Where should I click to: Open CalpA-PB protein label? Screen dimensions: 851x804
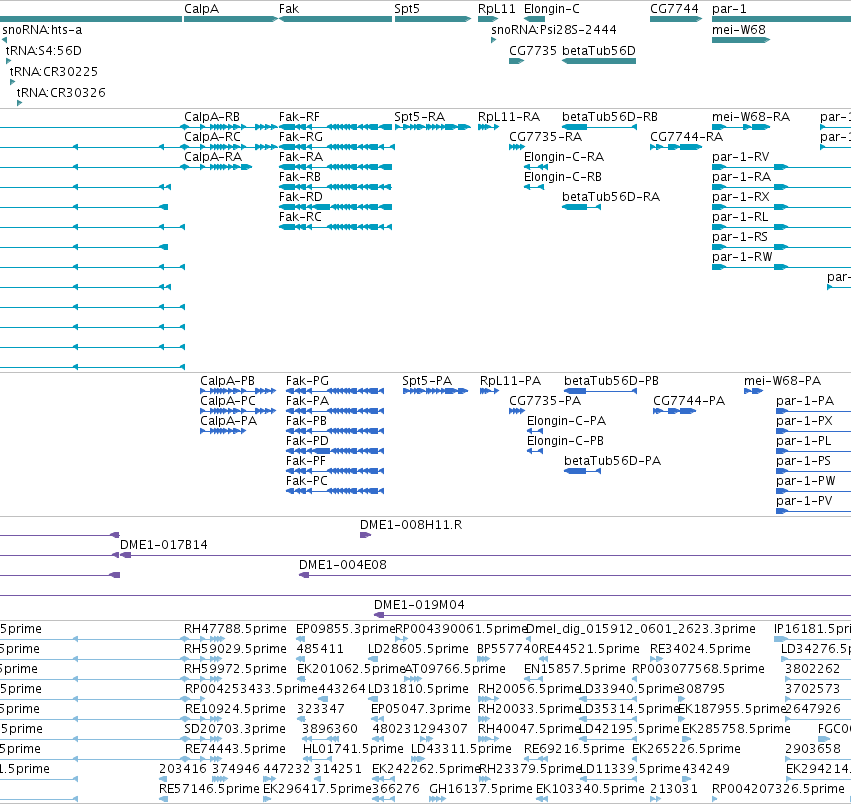(227, 381)
